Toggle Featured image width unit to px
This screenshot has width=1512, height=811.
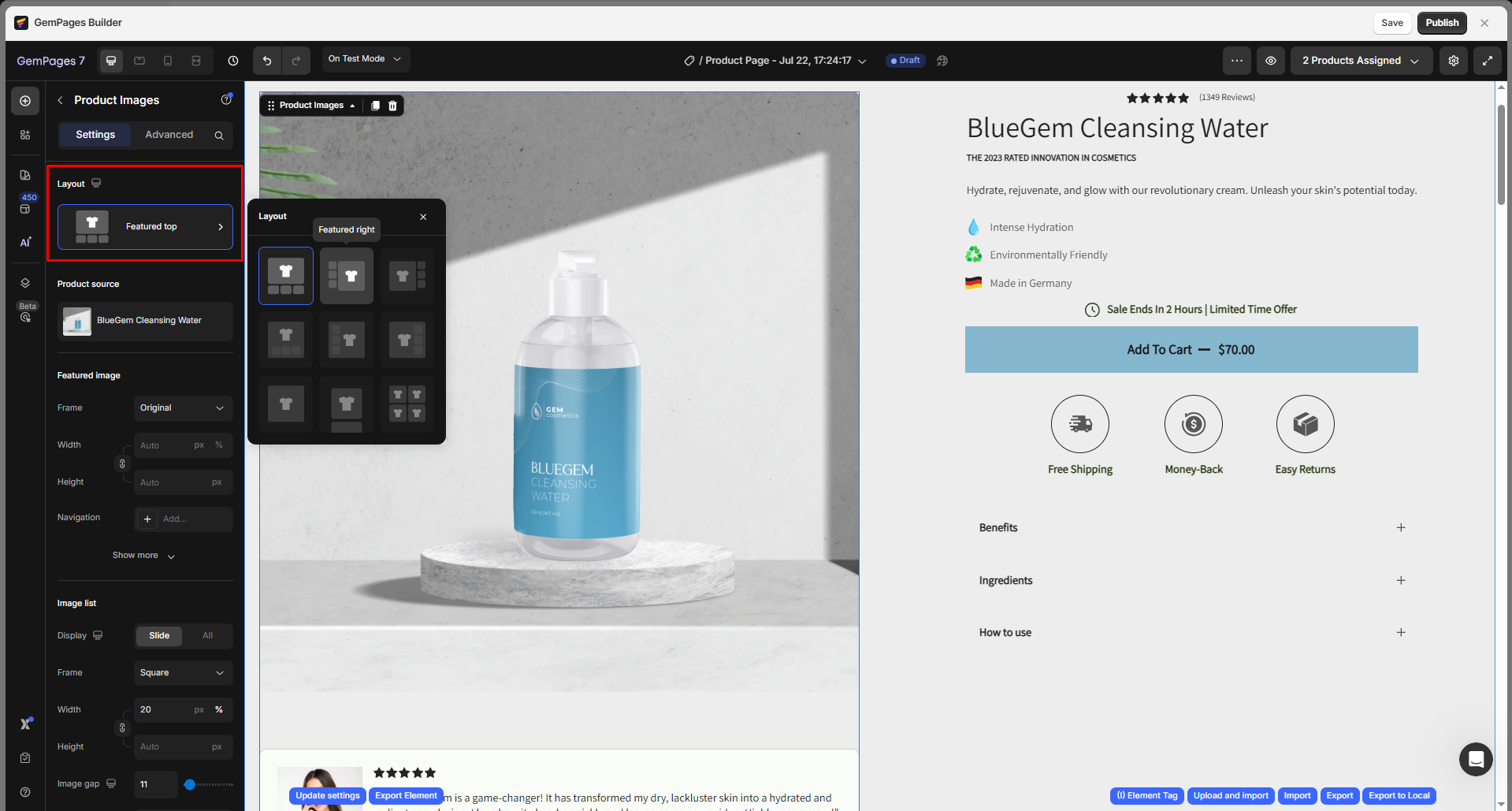point(199,445)
